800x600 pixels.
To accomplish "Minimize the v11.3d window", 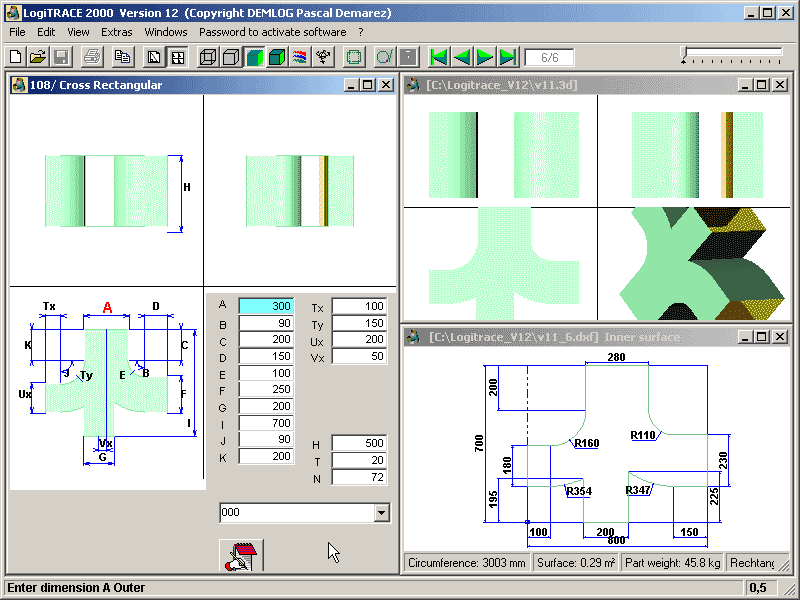I will 745,85.
